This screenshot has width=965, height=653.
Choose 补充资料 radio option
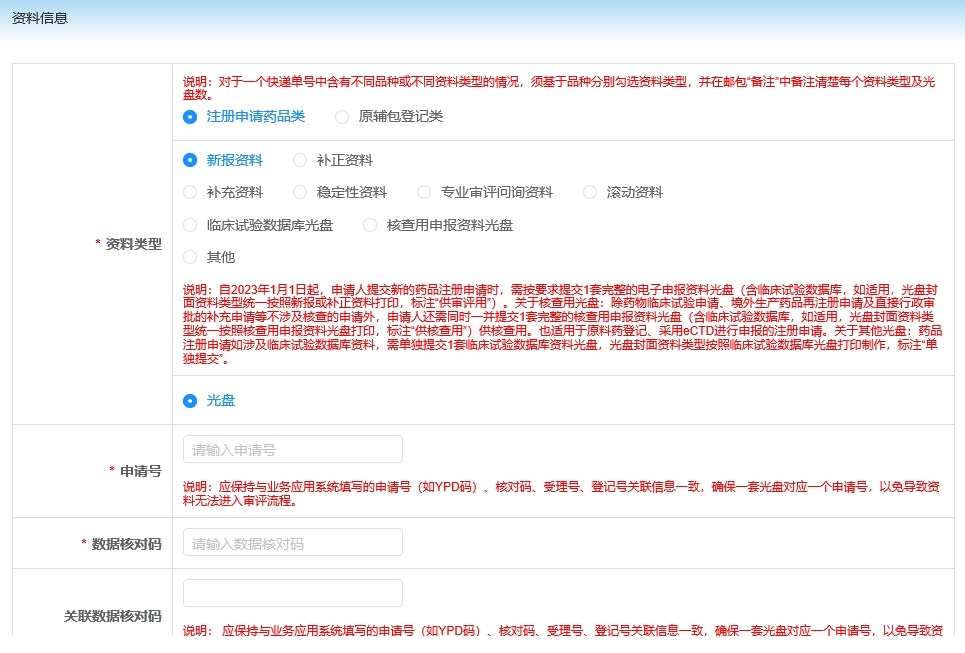[x=188, y=192]
